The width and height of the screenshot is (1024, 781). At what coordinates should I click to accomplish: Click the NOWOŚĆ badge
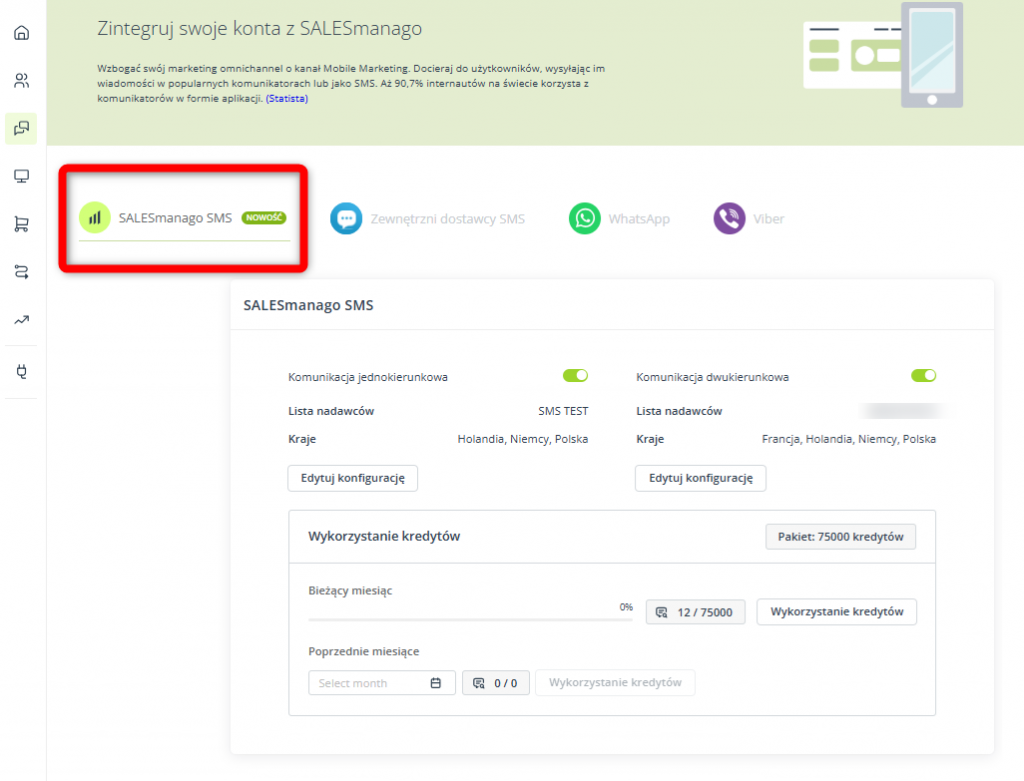click(264, 217)
